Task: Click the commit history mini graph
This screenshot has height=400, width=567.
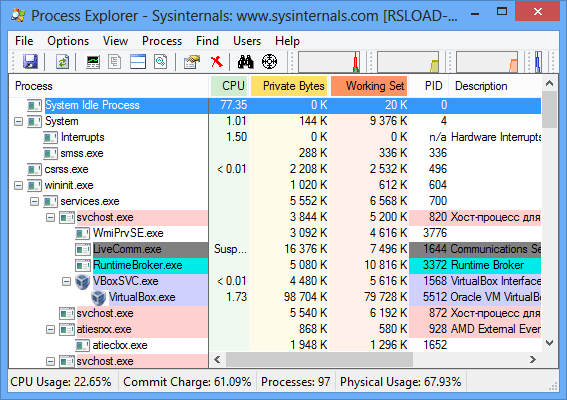Action: pos(408,62)
